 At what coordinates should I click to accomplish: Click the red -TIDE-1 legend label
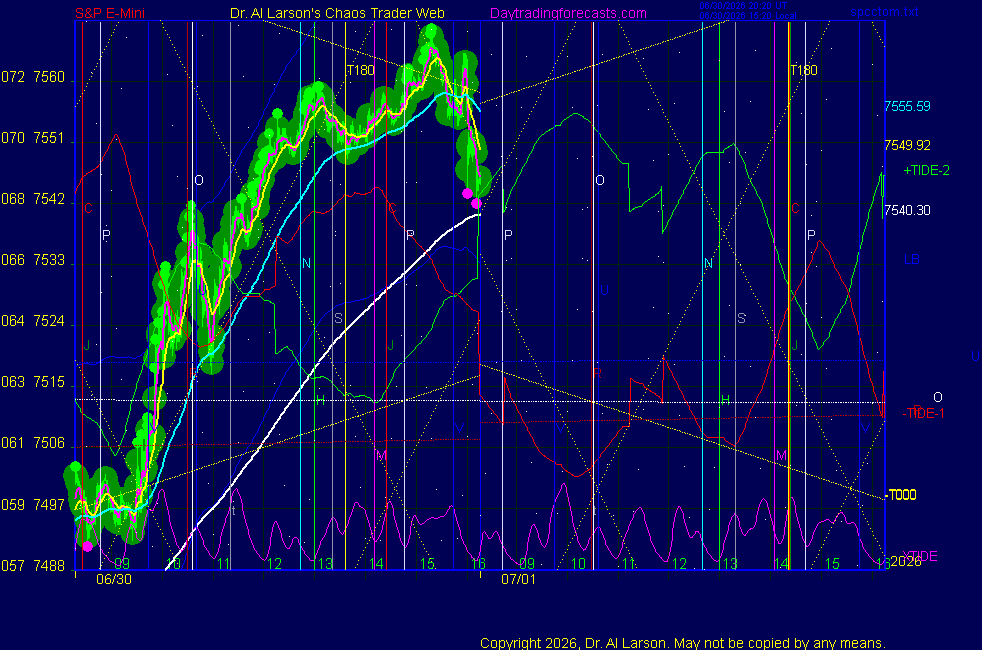click(x=923, y=413)
